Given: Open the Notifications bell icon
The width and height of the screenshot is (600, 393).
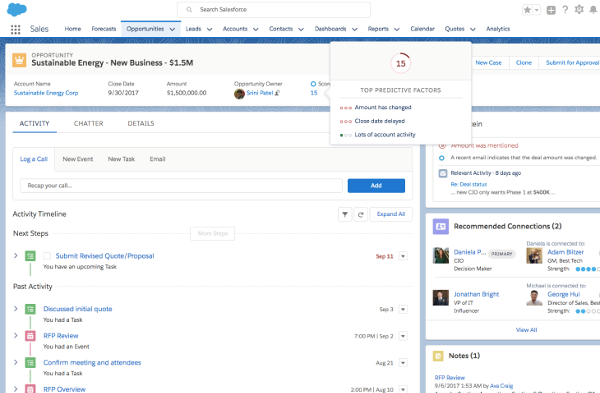Looking at the screenshot, I should 593,10.
